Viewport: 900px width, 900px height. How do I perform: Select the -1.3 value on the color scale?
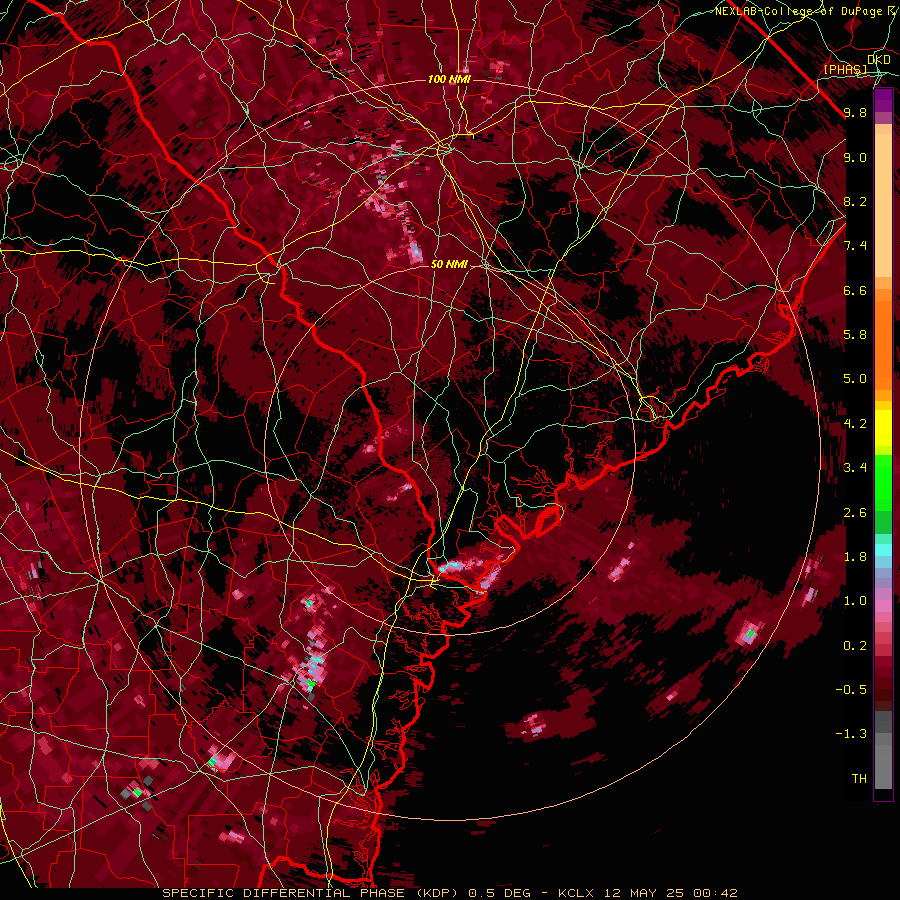click(851, 734)
